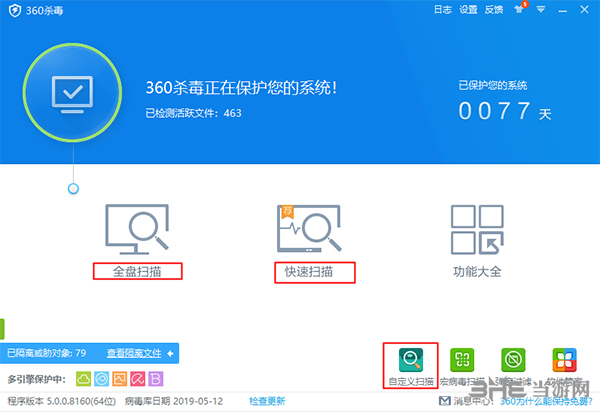600x412 pixels.
Task: Click the red Avira engine icon
Action: [137, 379]
